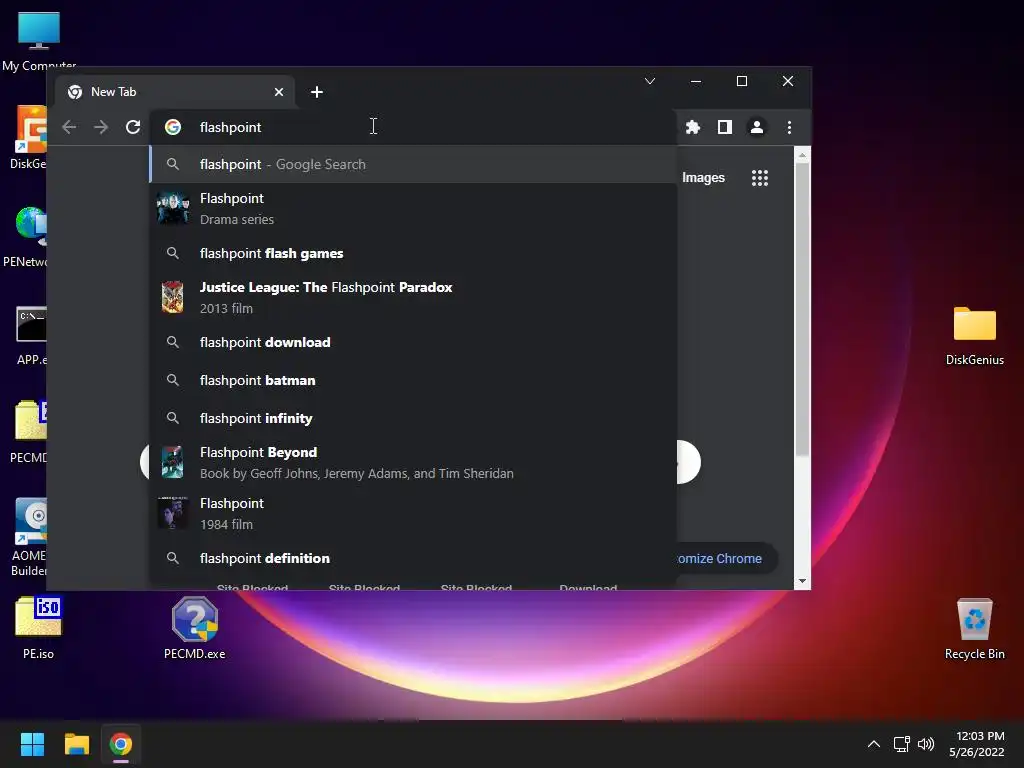Open the volume speaker tray icon
This screenshot has width=1024, height=768.
click(x=926, y=744)
